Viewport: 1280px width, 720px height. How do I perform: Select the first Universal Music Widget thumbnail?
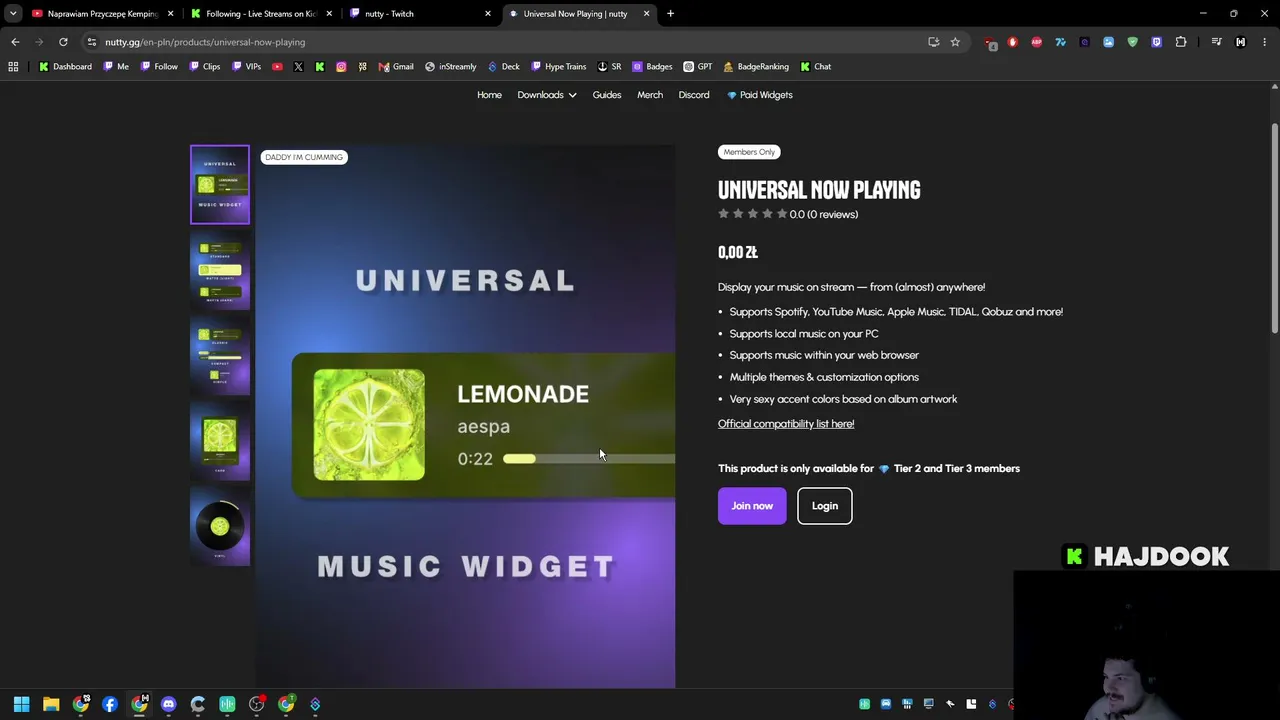[x=220, y=185]
